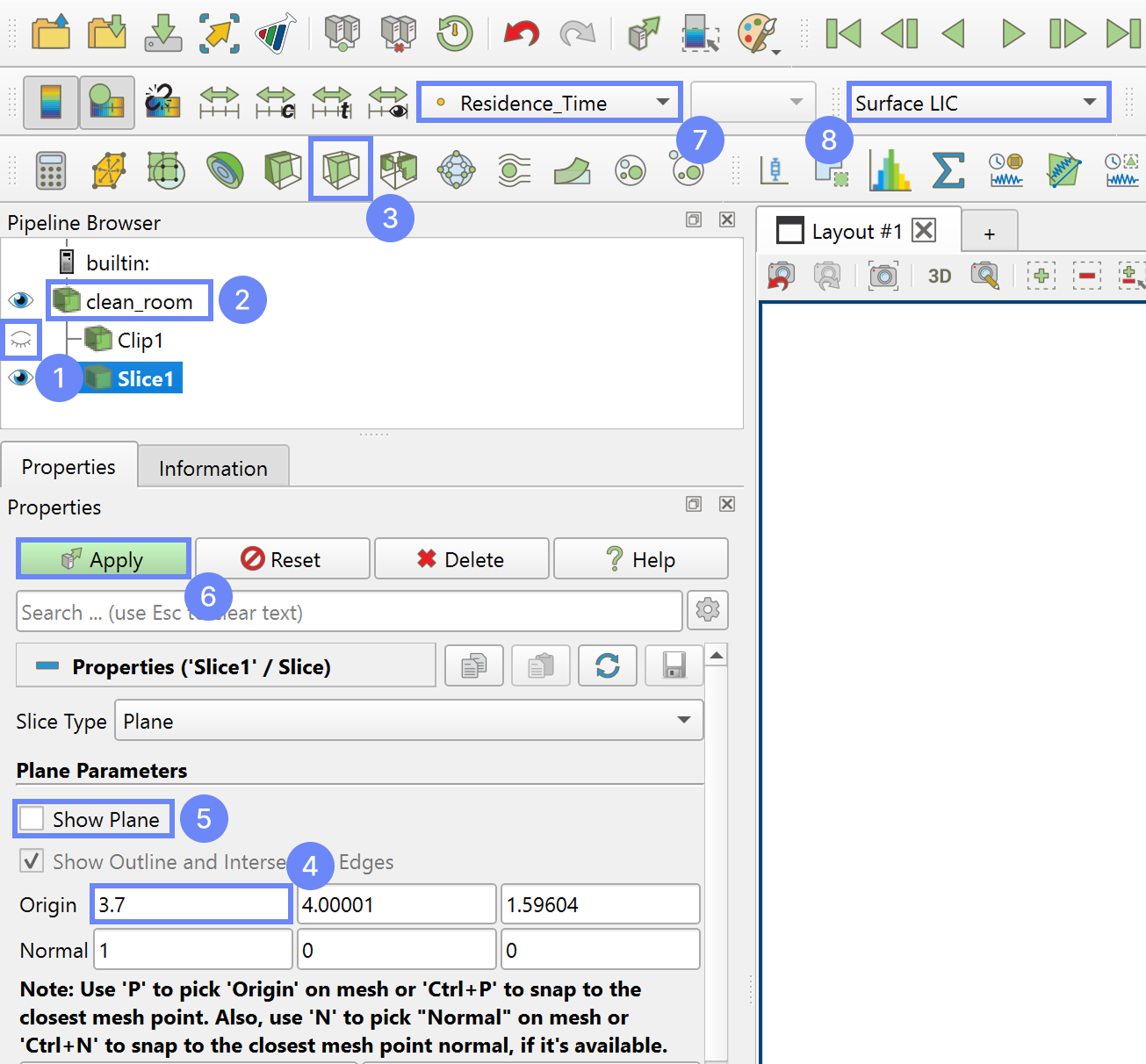Open the Residence_Time coloring dropdown
1146x1064 pixels.
point(549,103)
